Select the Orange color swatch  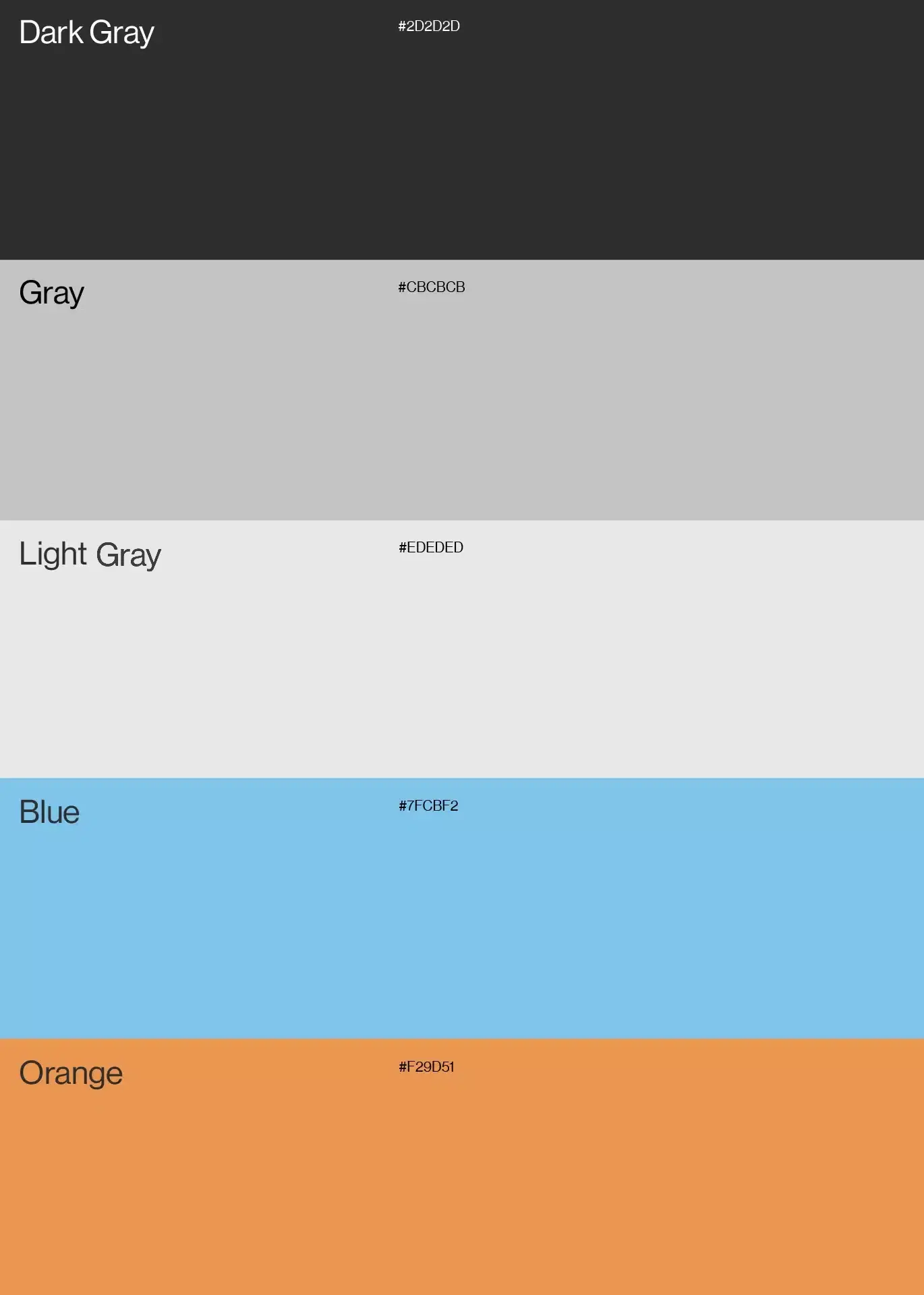pos(462,1167)
